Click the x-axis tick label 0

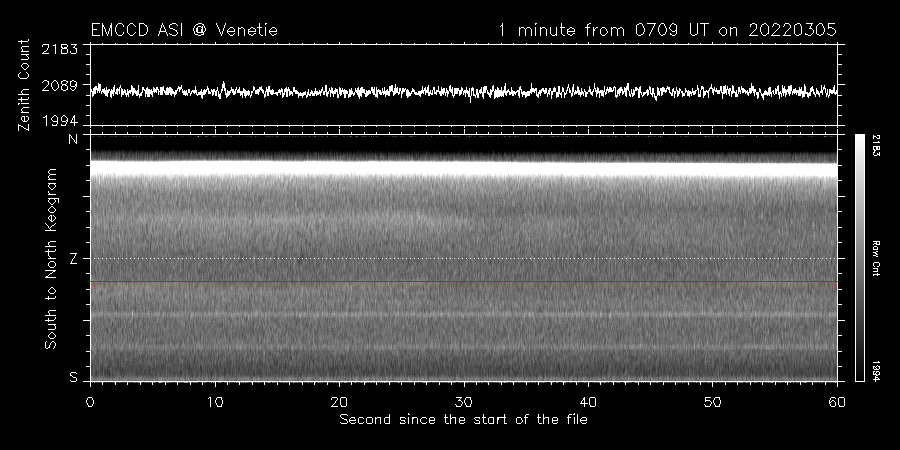tap(91, 402)
